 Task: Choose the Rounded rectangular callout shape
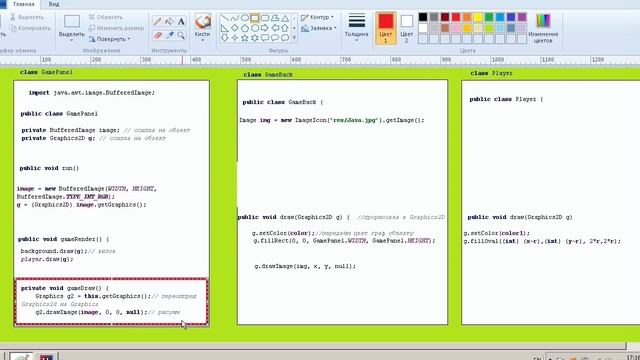point(265,38)
